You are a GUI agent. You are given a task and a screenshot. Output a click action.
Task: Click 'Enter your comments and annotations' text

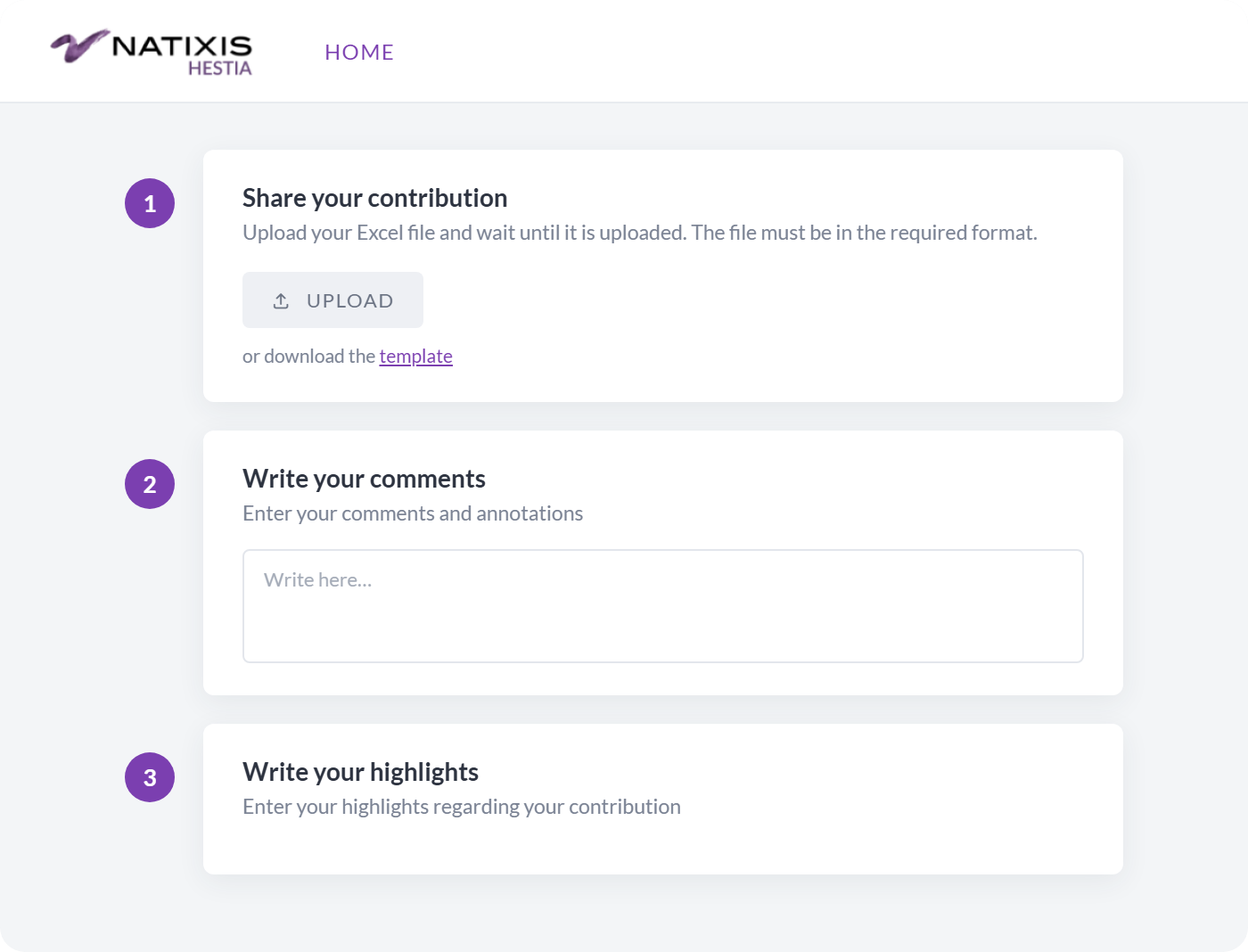(x=413, y=513)
